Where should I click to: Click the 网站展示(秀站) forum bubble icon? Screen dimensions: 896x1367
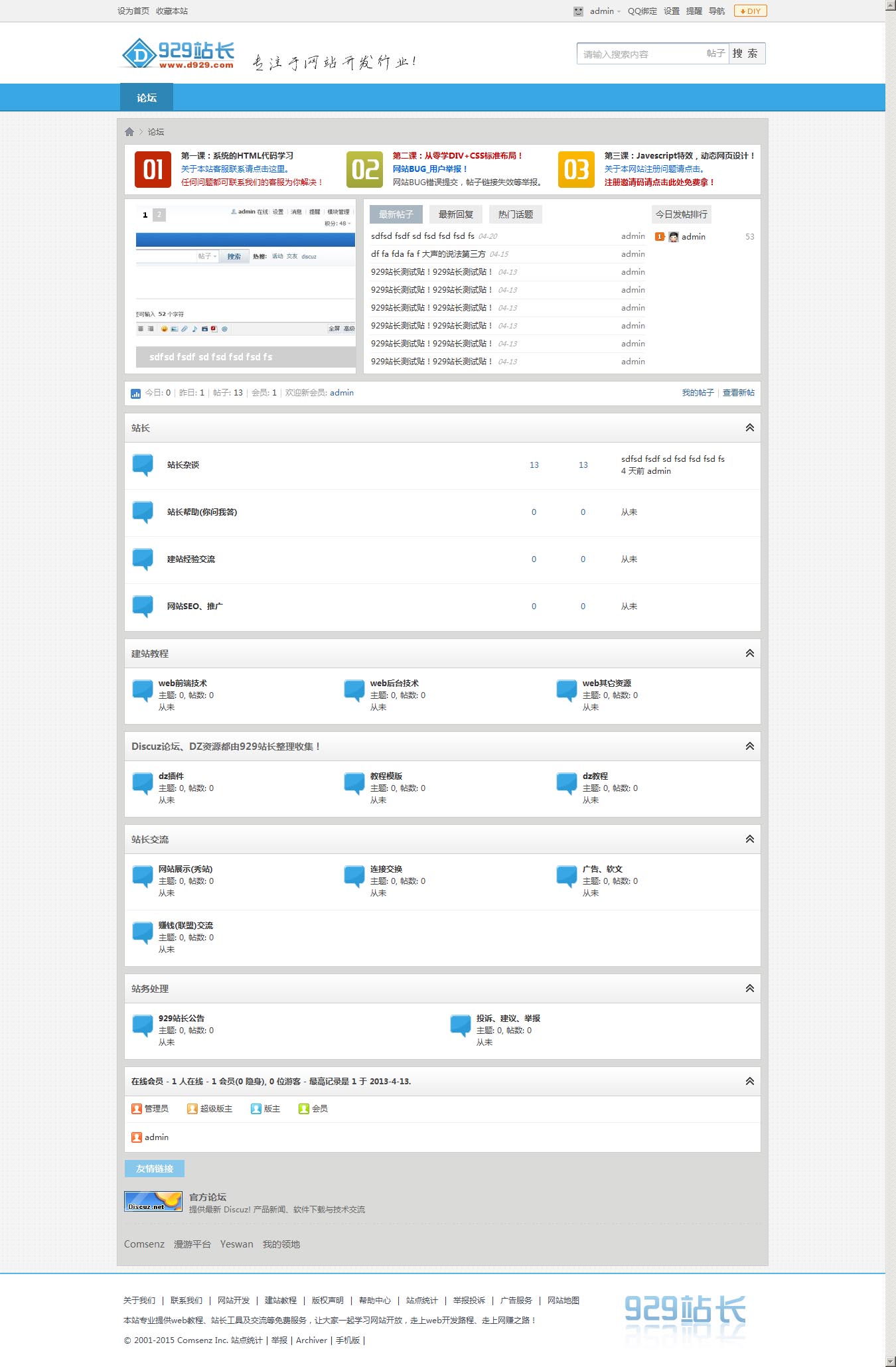click(143, 877)
